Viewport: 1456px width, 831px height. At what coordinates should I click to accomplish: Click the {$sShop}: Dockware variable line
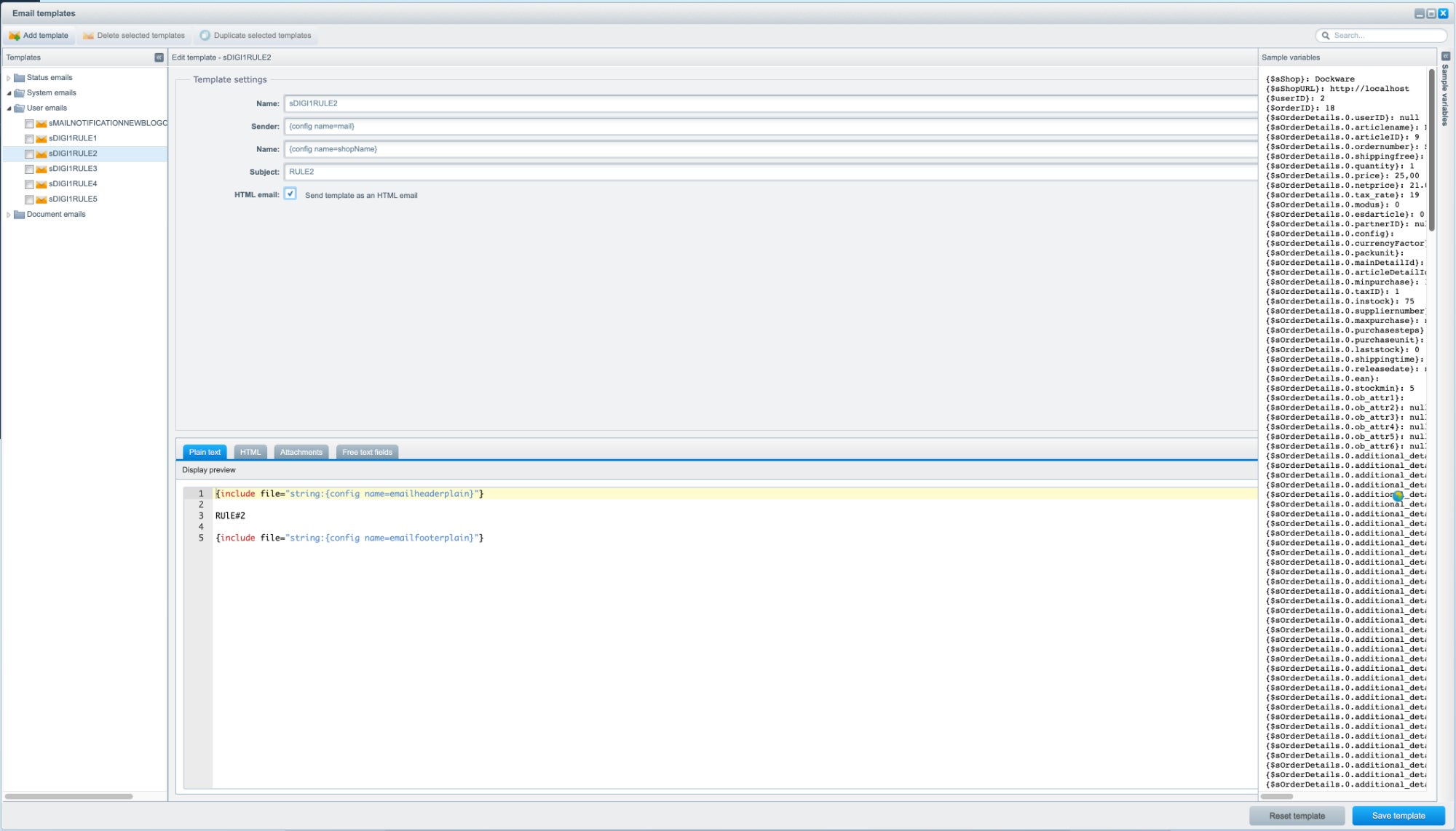click(x=1310, y=79)
